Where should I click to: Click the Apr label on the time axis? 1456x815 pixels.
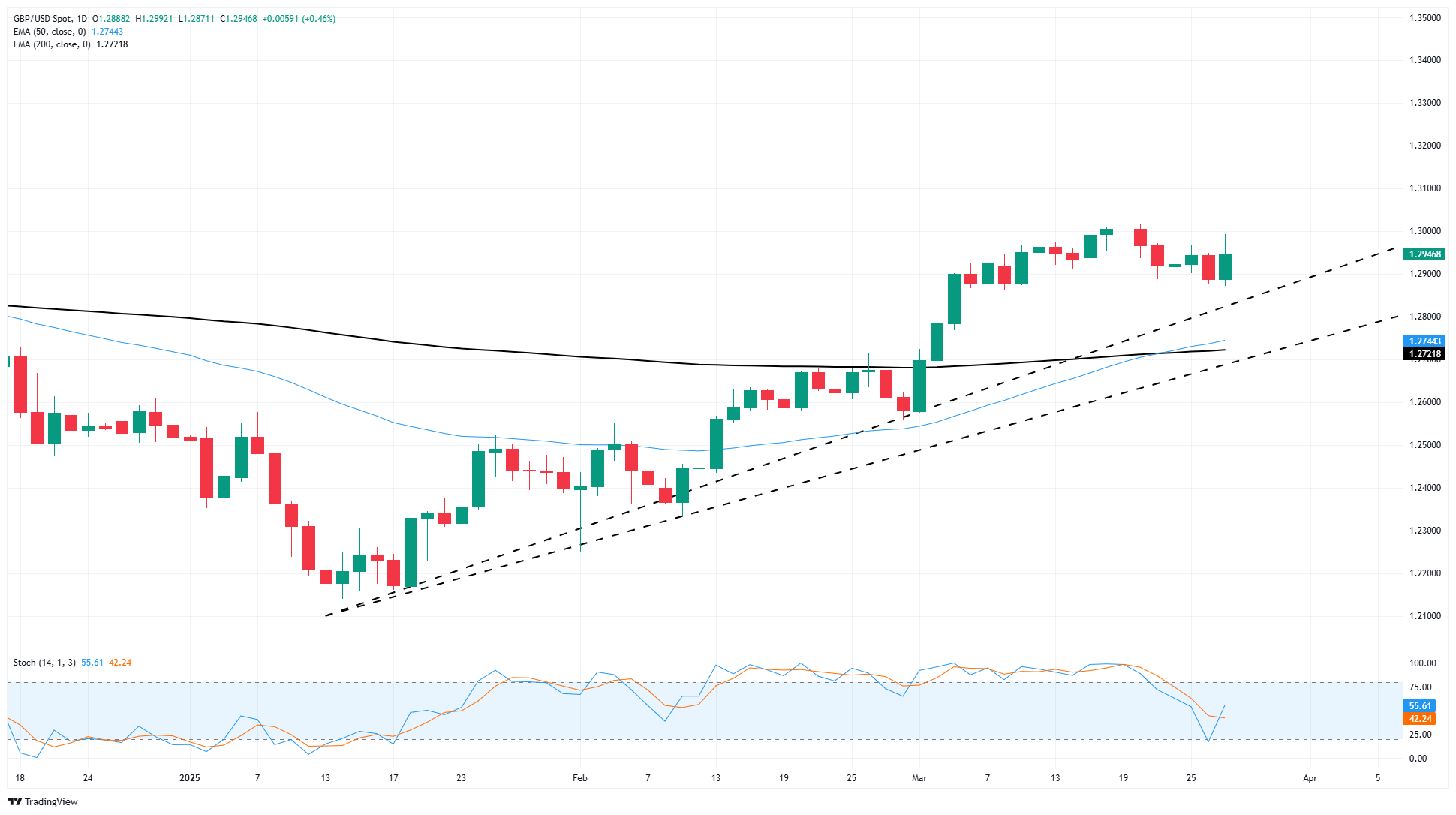(1310, 778)
